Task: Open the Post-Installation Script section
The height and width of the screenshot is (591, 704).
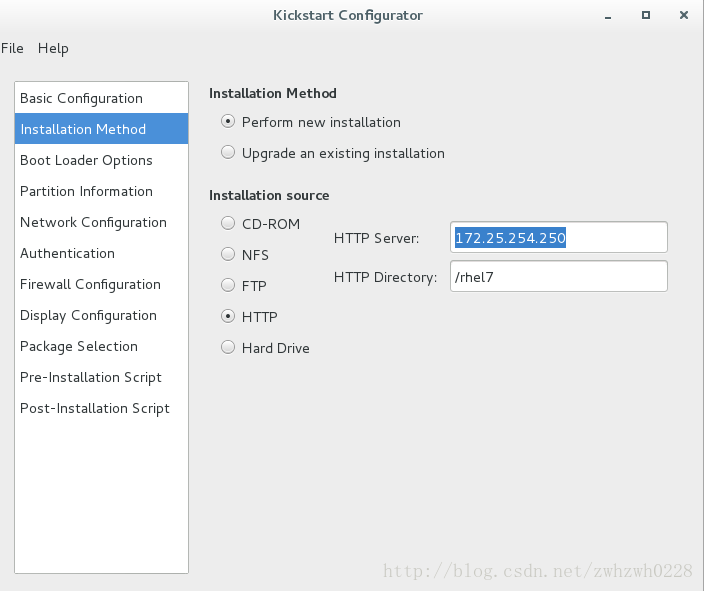Action: point(101,408)
